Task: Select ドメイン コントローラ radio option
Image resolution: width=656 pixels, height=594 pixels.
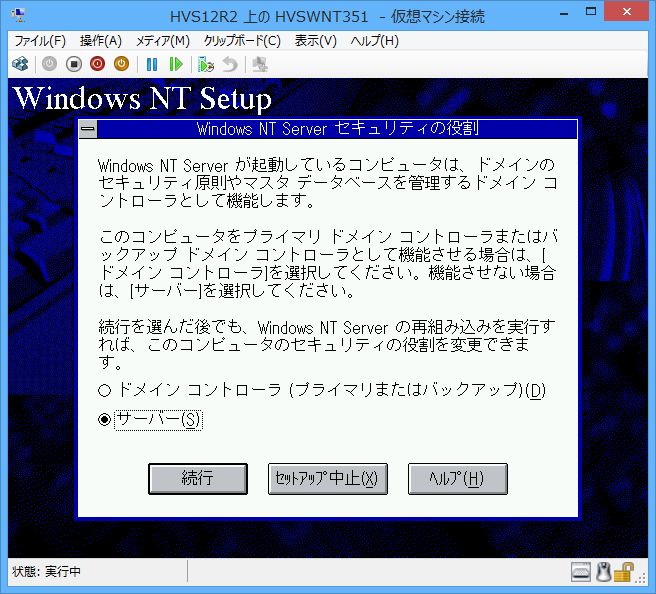Action: (x=322, y=390)
